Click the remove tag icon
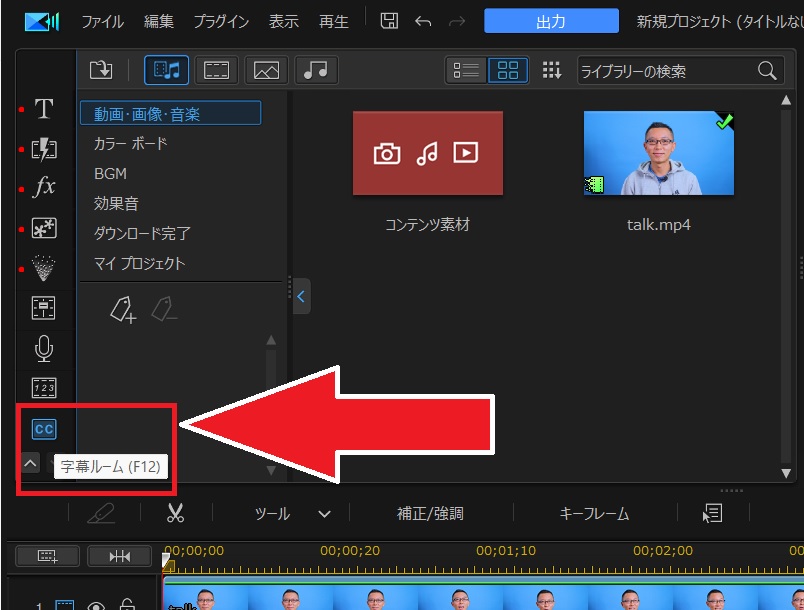 pos(164,310)
